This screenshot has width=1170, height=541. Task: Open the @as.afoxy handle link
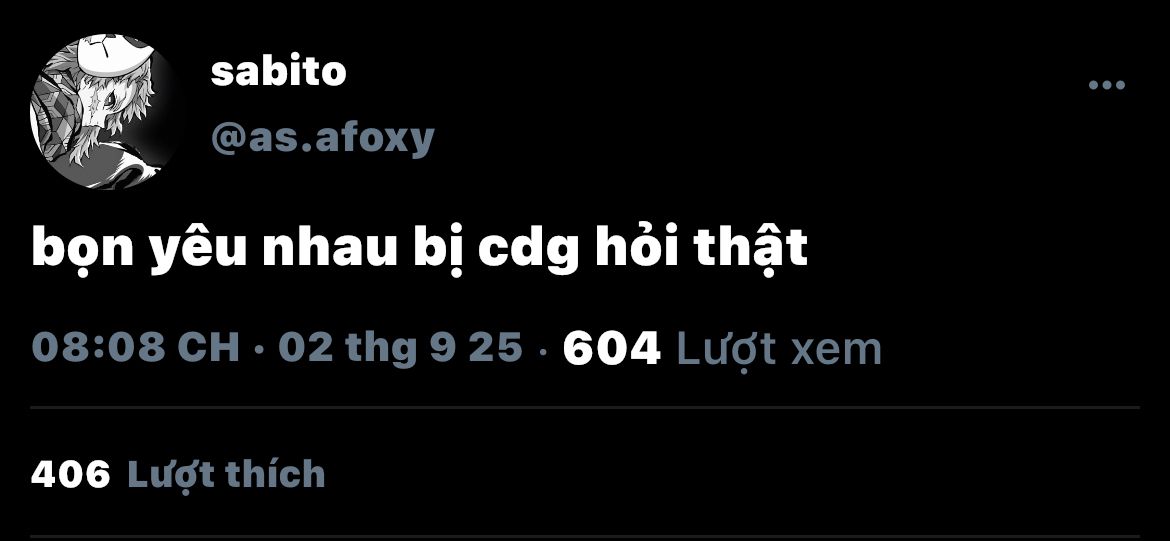pyautogui.click(x=322, y=137)
